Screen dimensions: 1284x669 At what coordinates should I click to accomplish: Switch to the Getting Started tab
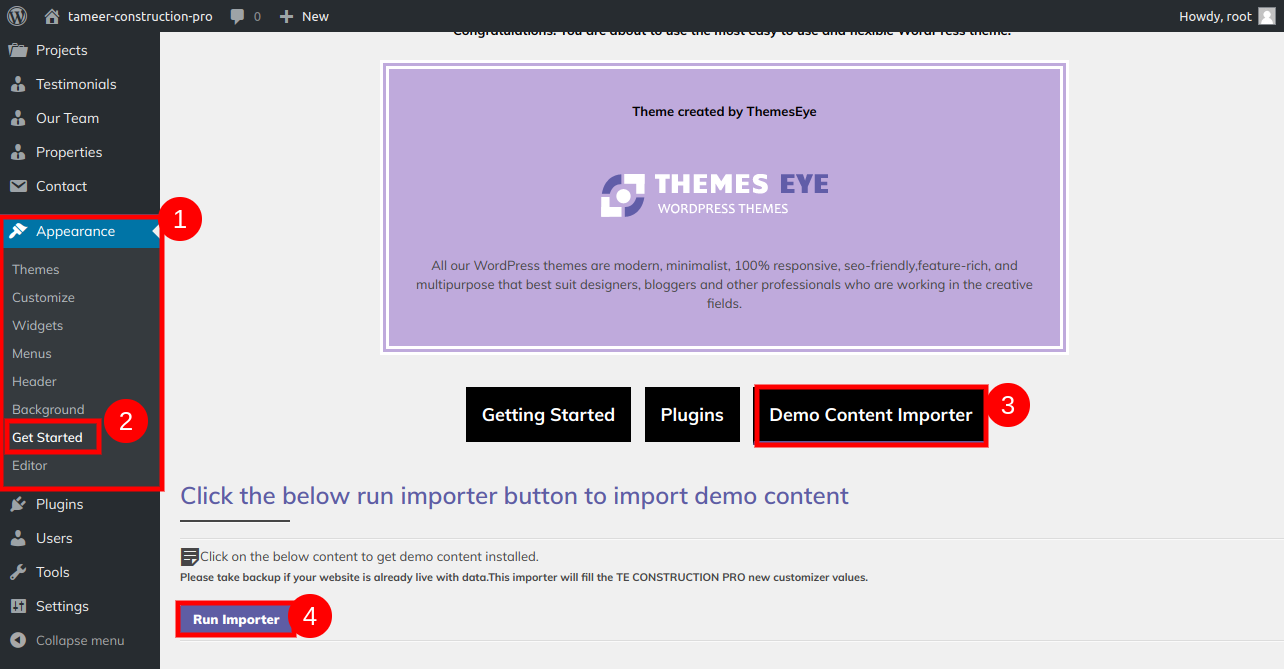click(548, 414)
